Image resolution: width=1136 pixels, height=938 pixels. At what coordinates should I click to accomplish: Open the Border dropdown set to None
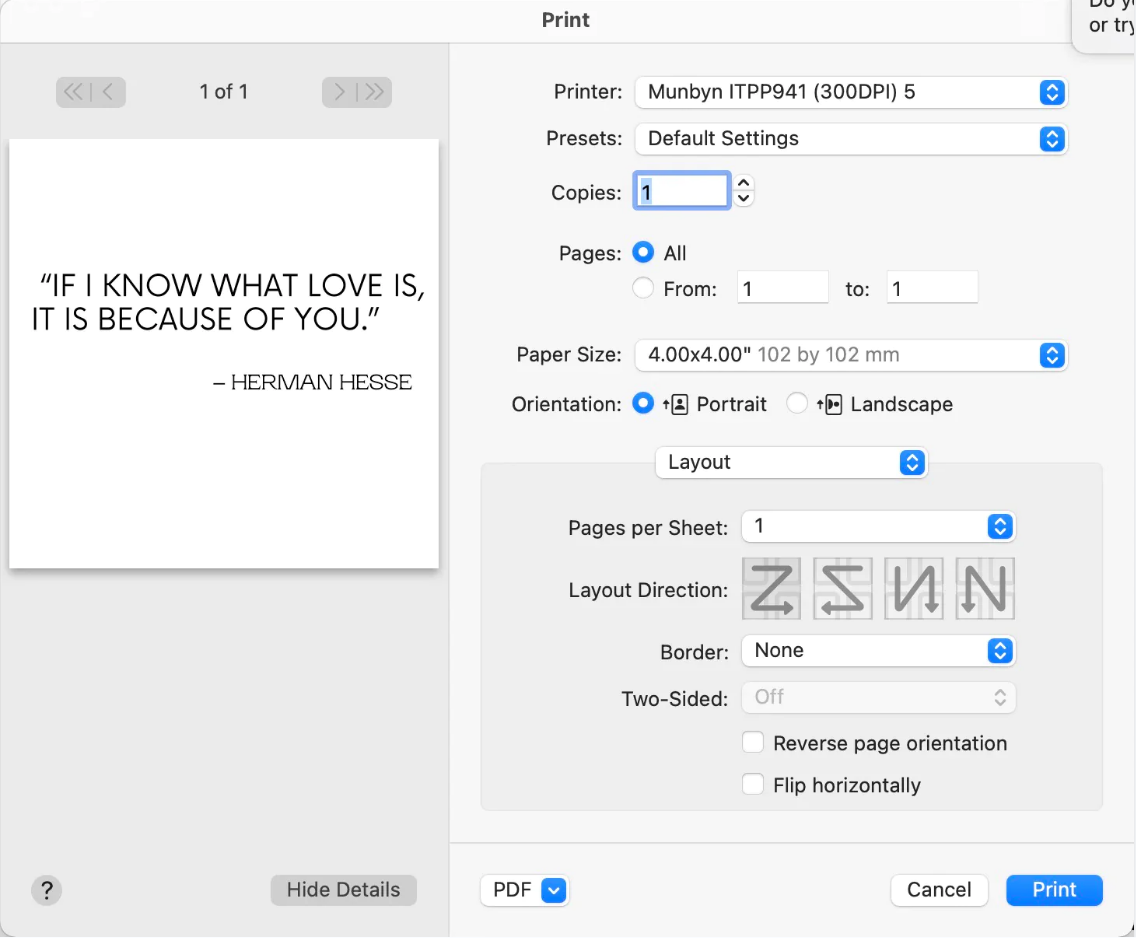878,650
